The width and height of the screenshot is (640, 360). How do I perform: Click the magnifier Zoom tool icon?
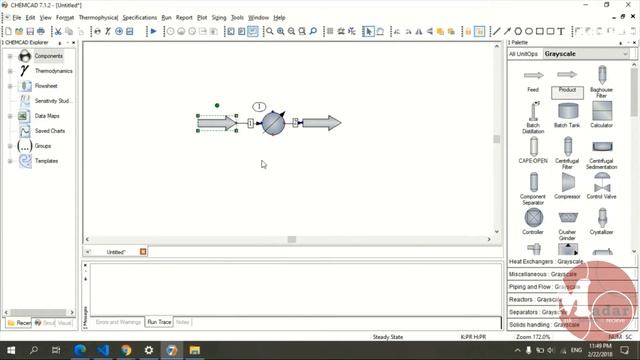tap(270, 31)
